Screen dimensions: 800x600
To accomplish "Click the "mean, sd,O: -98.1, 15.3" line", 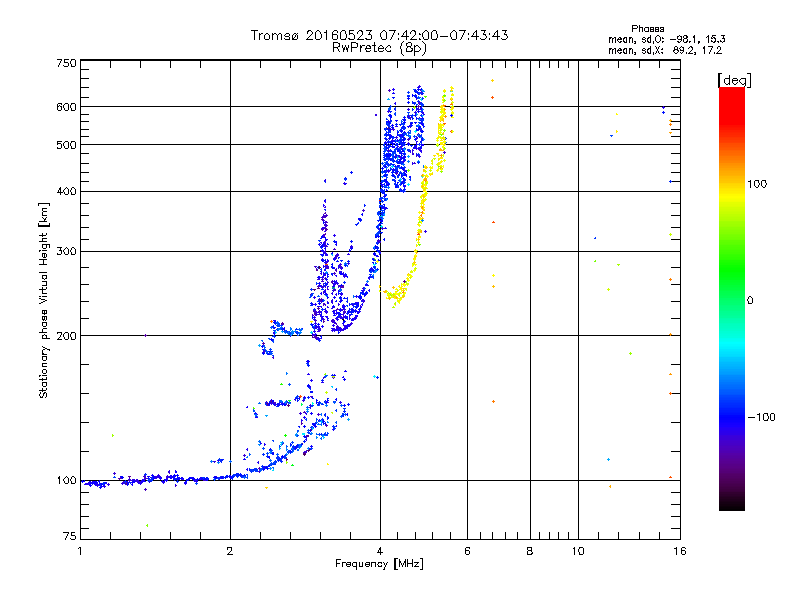I will click(x=666, y=40).
